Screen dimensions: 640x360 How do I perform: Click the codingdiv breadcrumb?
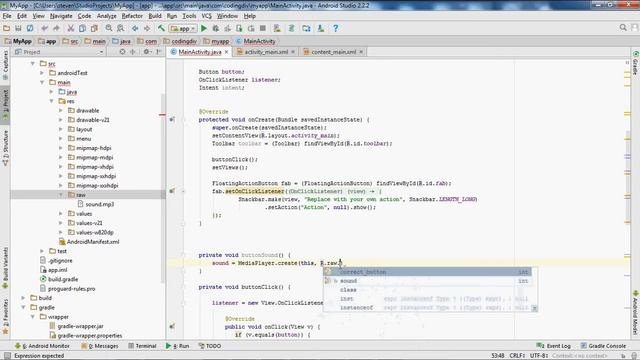180,41
